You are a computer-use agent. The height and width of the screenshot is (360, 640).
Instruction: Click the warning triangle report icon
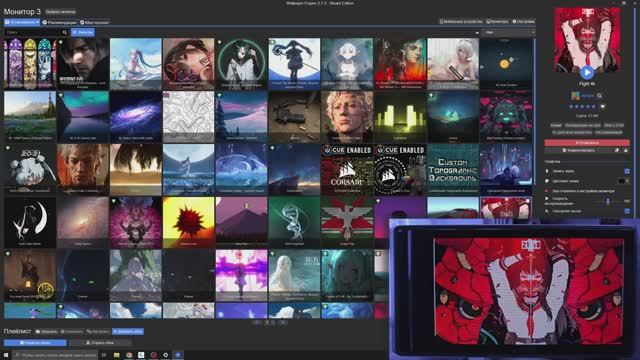pyautogui.click(x=626, y=151)
